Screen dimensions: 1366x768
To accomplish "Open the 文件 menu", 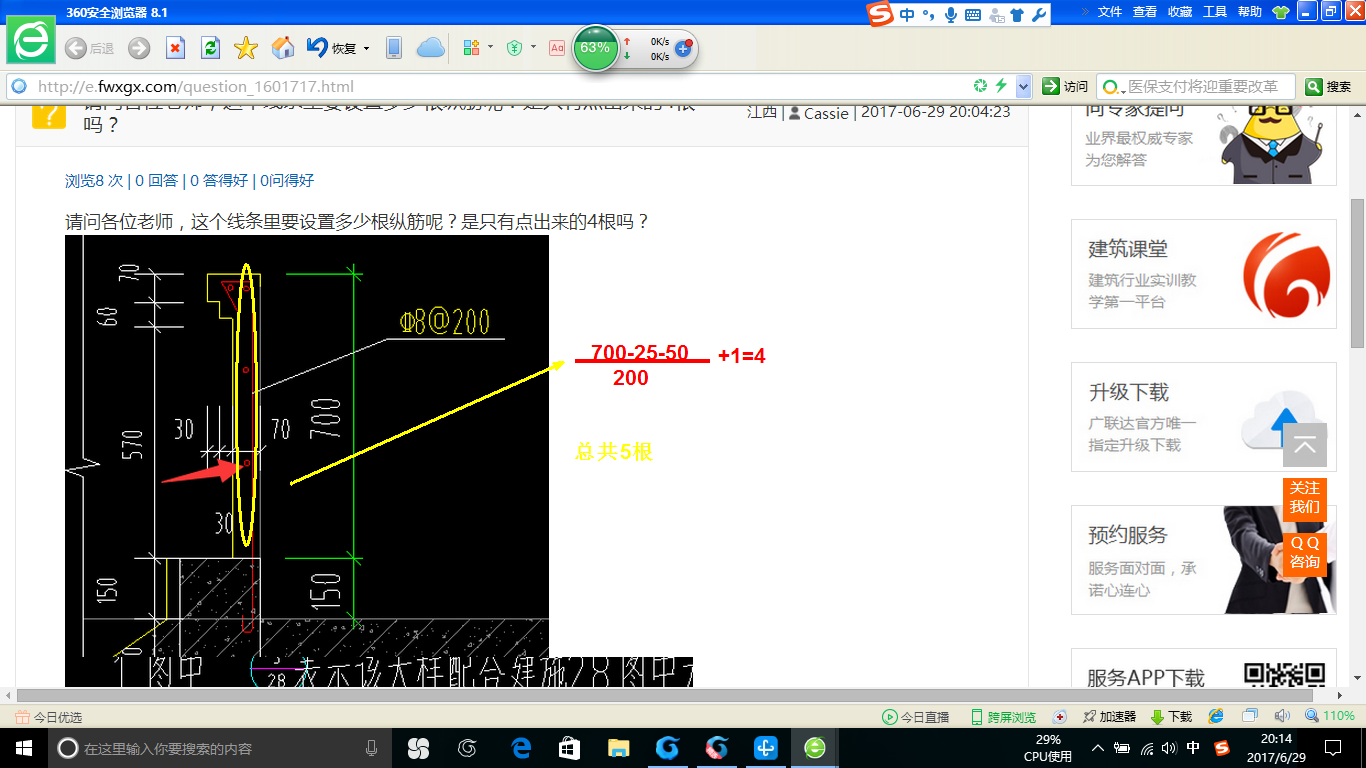I will [1110, 12].
